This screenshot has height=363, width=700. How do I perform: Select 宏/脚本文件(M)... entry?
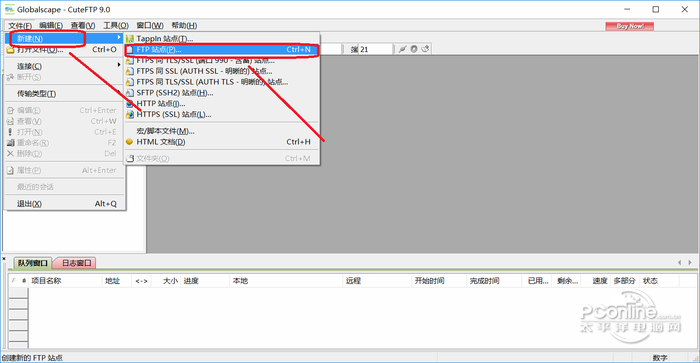point(221,131)
